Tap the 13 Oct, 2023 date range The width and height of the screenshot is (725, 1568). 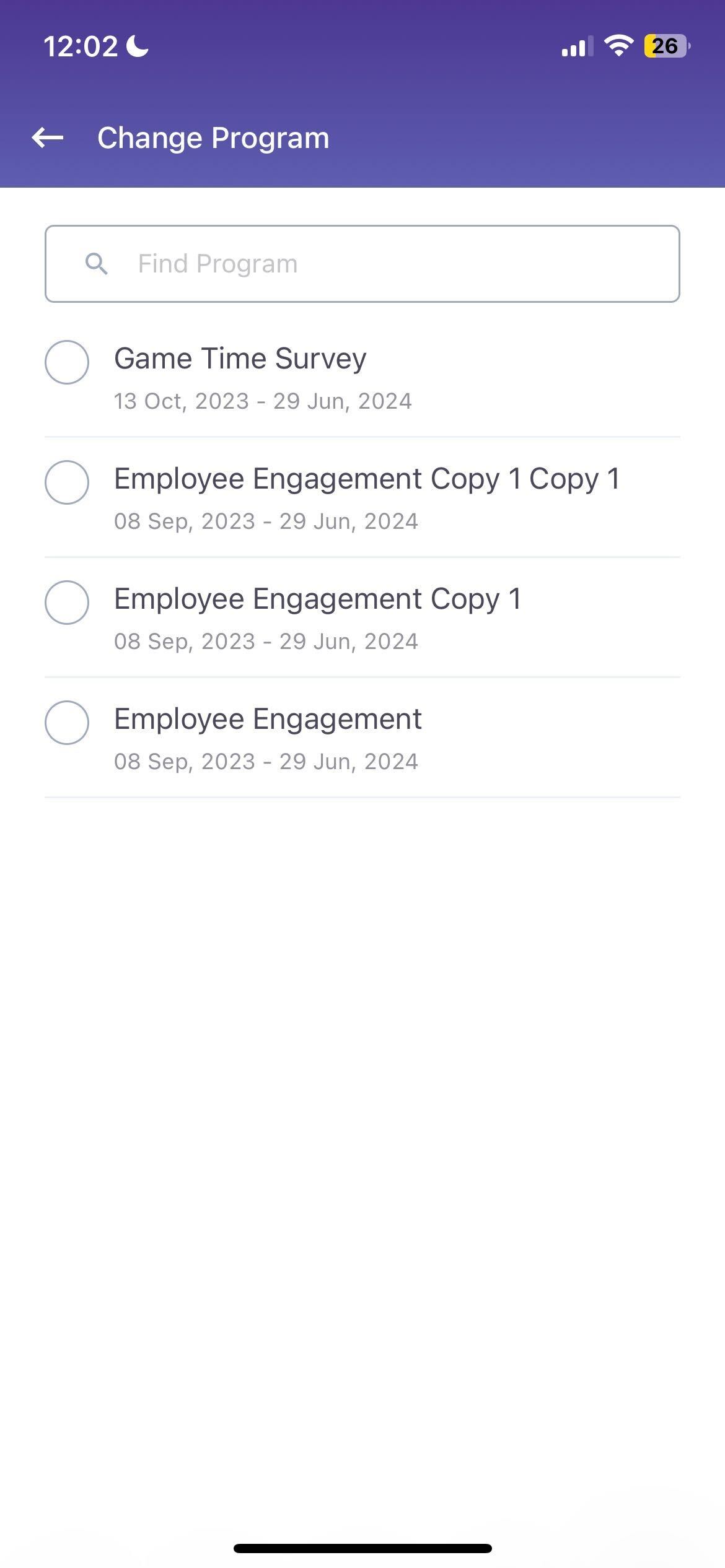263,401
